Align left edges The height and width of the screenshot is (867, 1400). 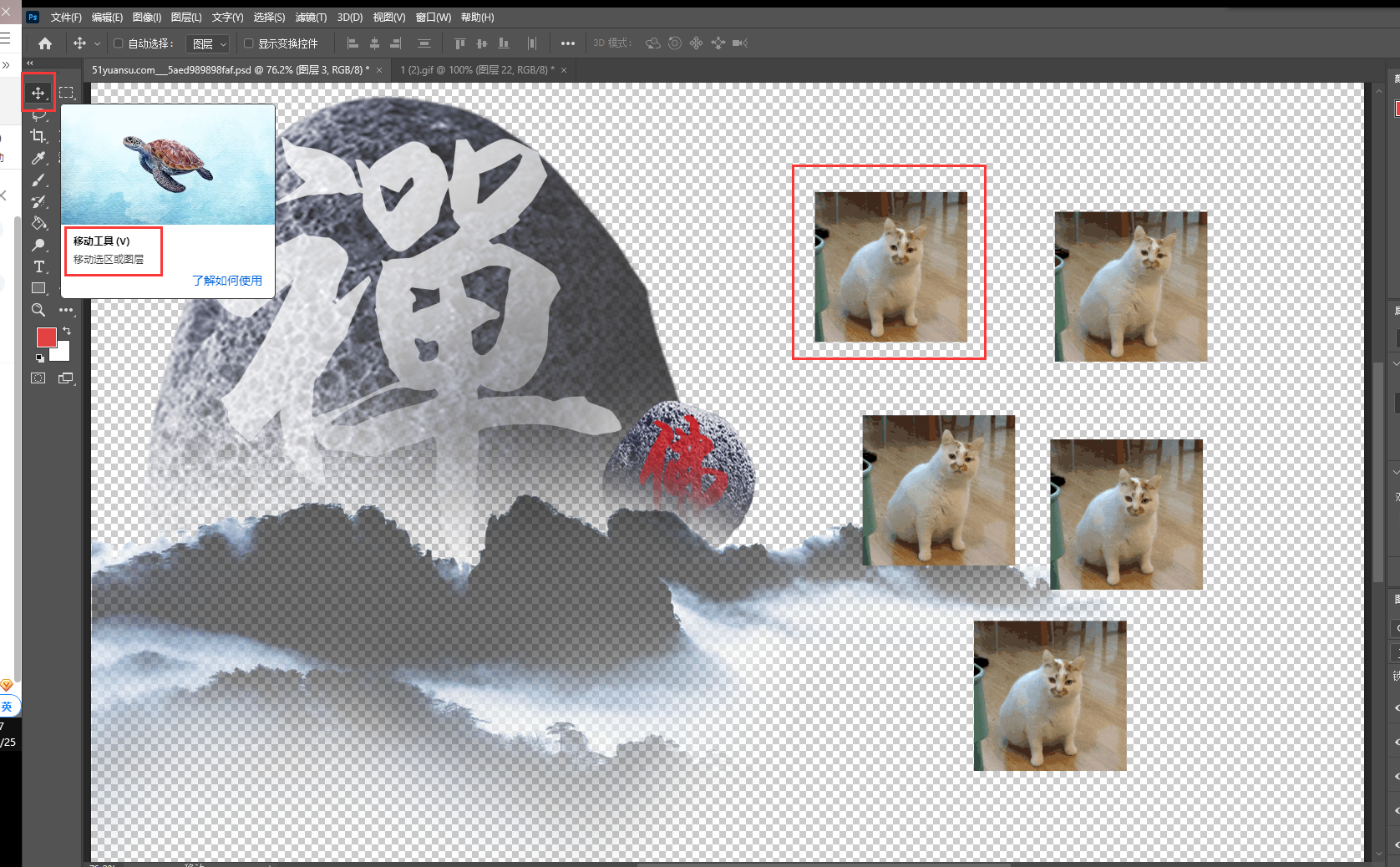pos(353,43)
